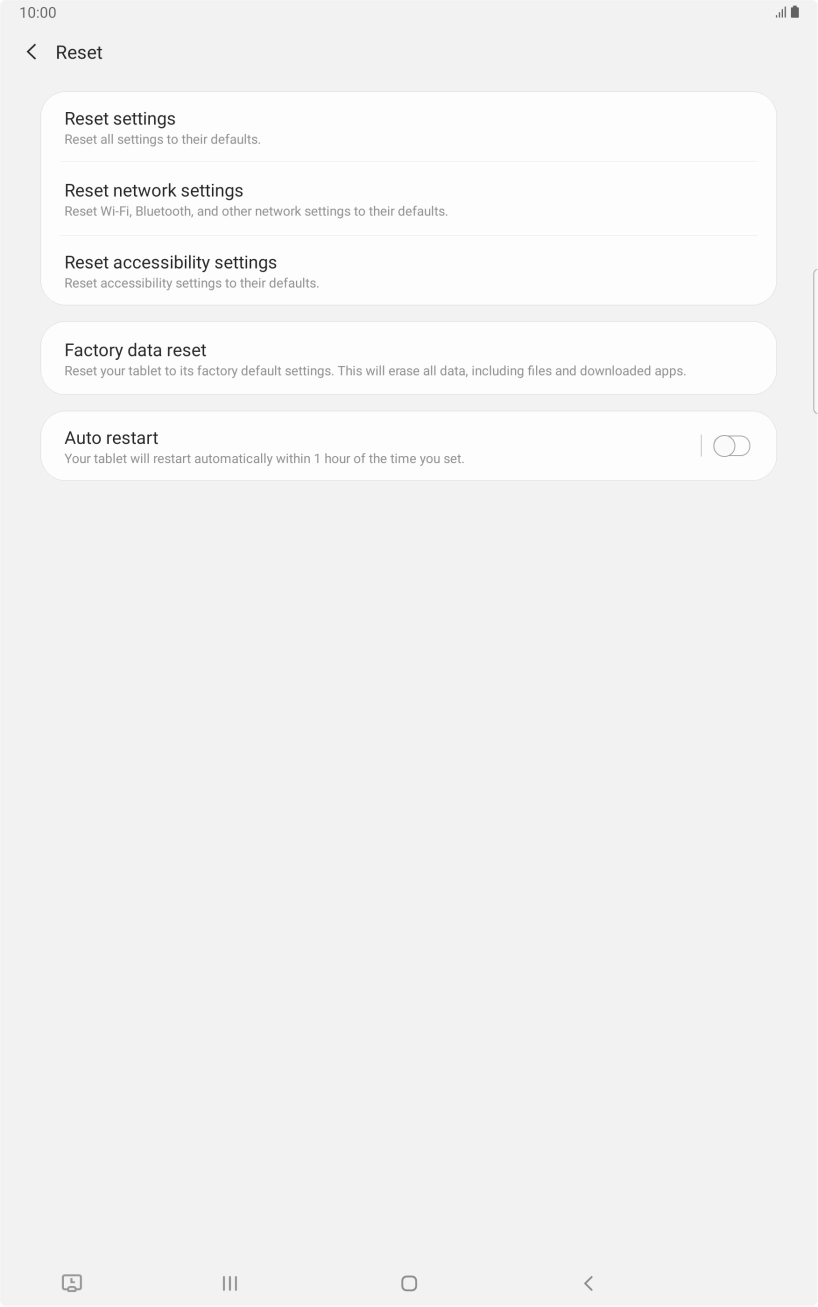The image size is (818, 1307).
Task: Tap the back arrow next to Reset
Action: click(x=31, y=52)
